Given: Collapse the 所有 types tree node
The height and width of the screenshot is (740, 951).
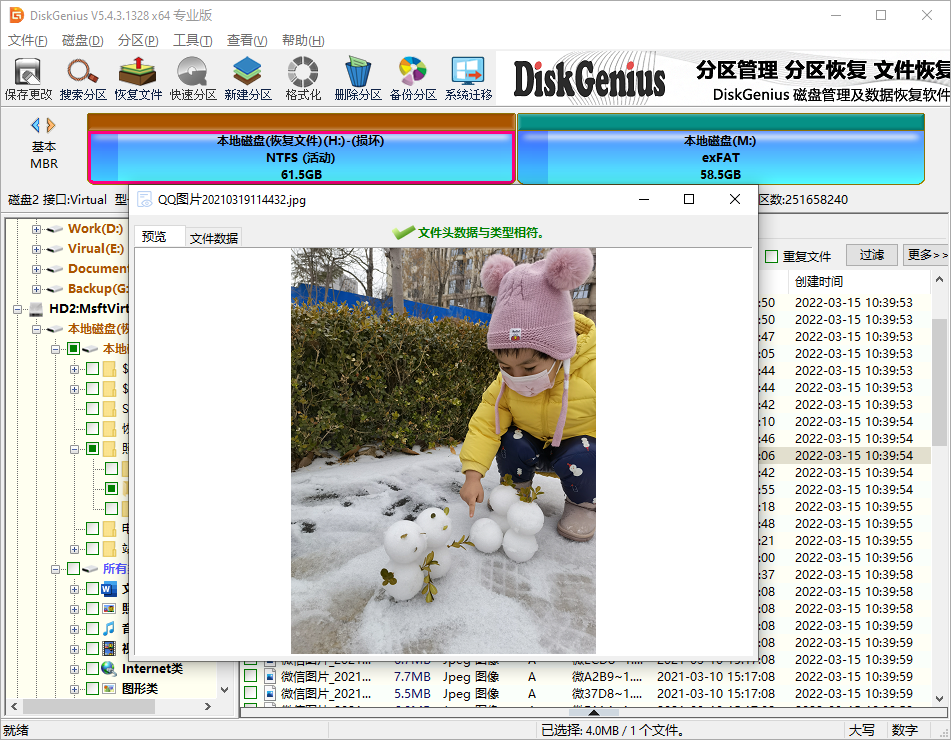Looking at the screenshot, I should [x=55, y=570].
